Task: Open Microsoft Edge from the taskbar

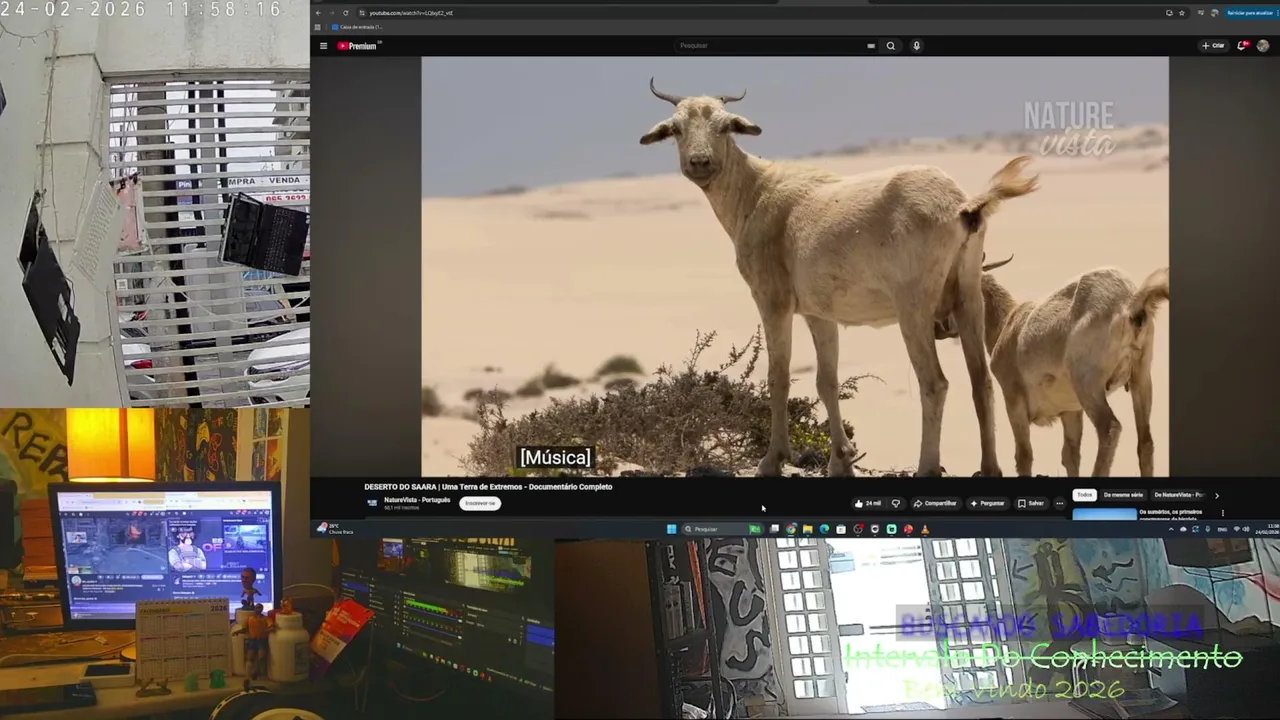Action: click(824, 529)
